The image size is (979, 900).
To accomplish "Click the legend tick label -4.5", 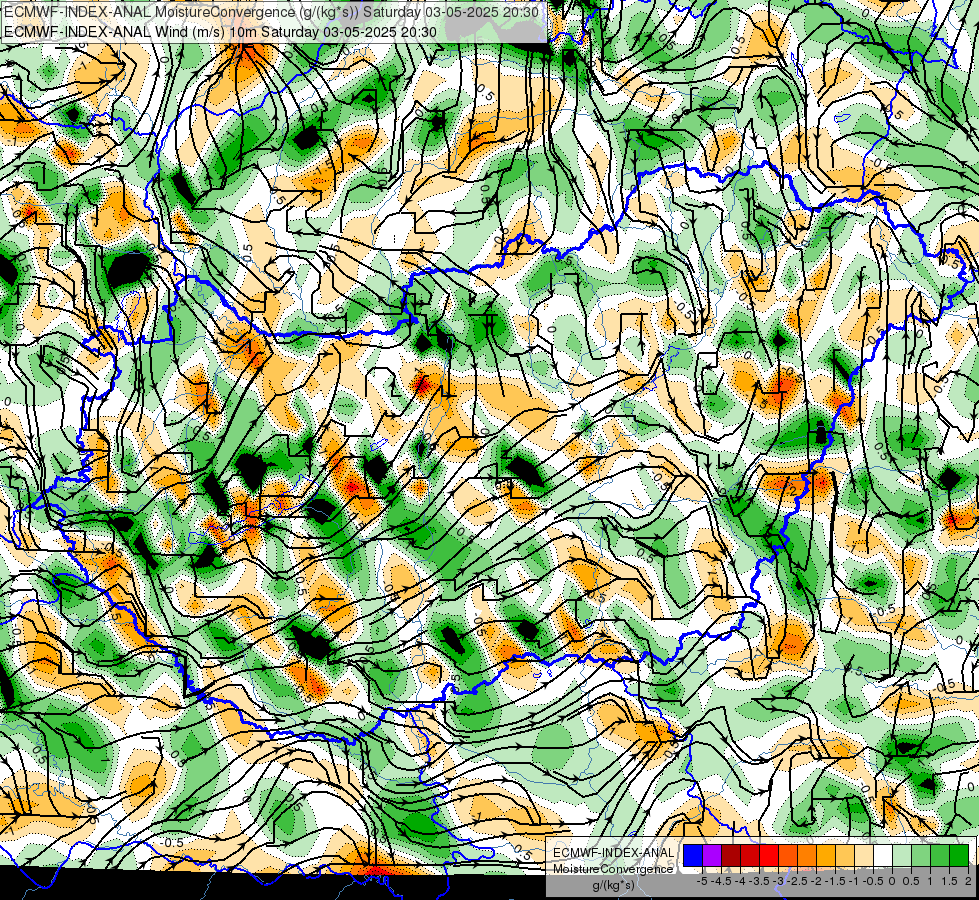I will pyautogui.click(x=721, y=881).
